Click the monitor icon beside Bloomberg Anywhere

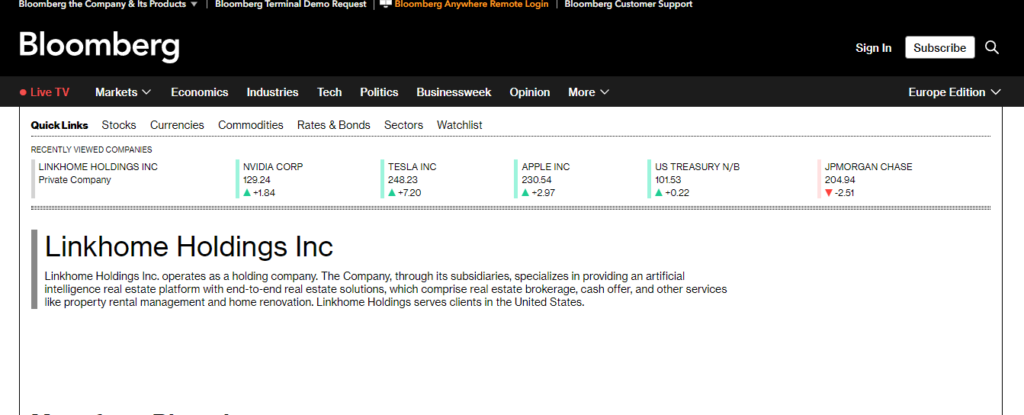coord(386,4)
